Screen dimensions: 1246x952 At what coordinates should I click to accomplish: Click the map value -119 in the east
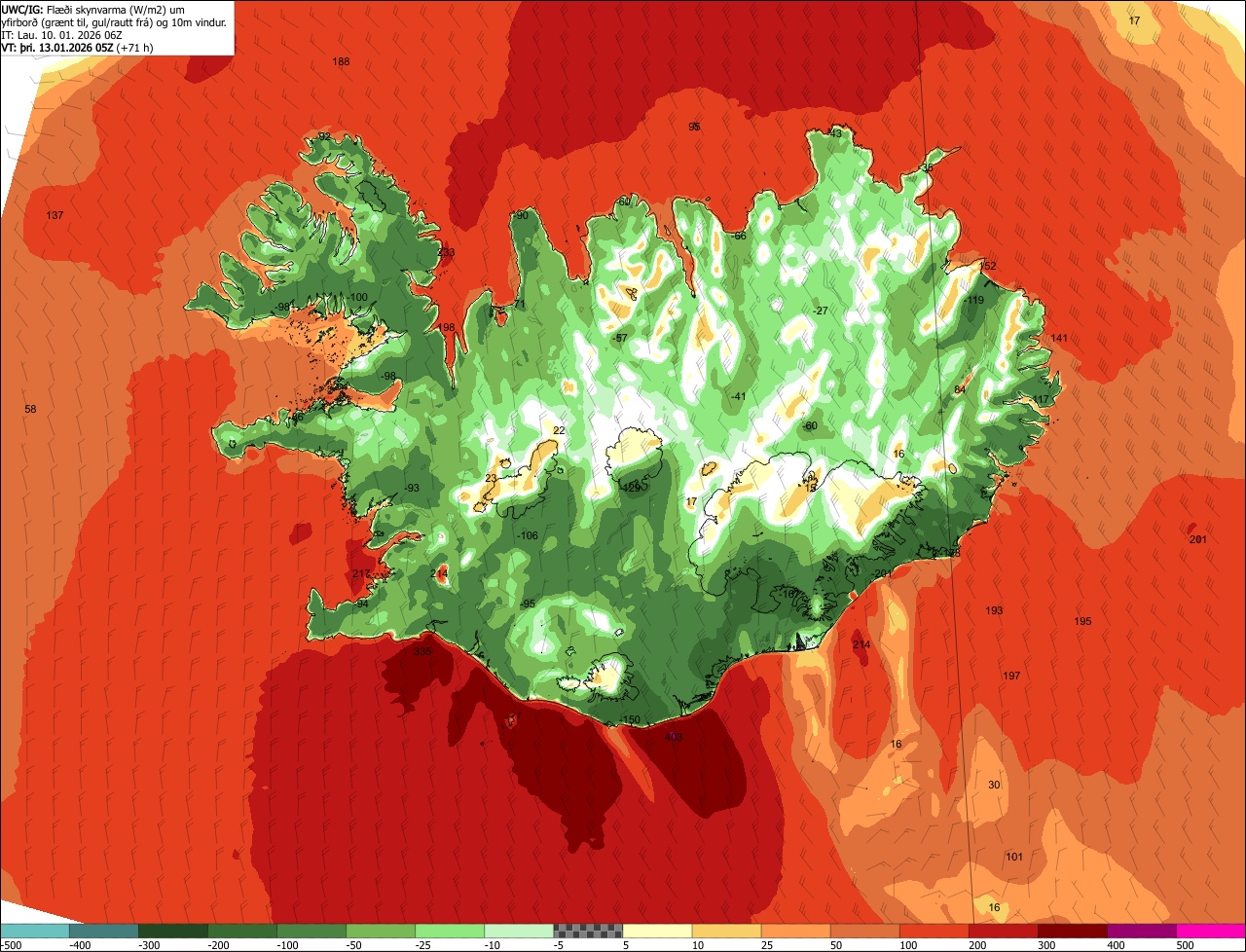point(974,301)
